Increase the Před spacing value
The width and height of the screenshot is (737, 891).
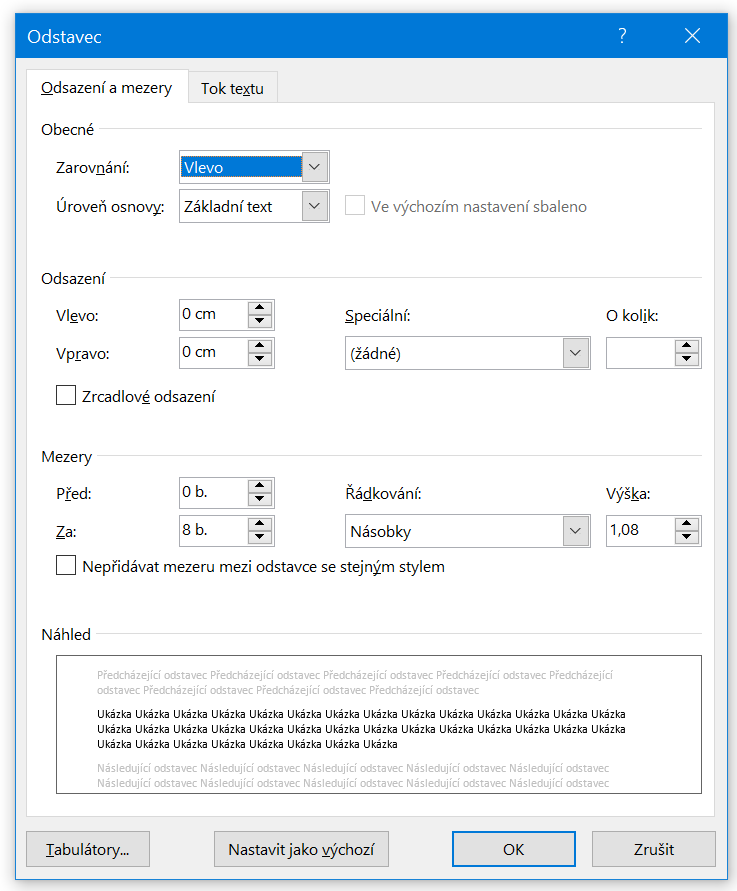click(x=260, y=486)
